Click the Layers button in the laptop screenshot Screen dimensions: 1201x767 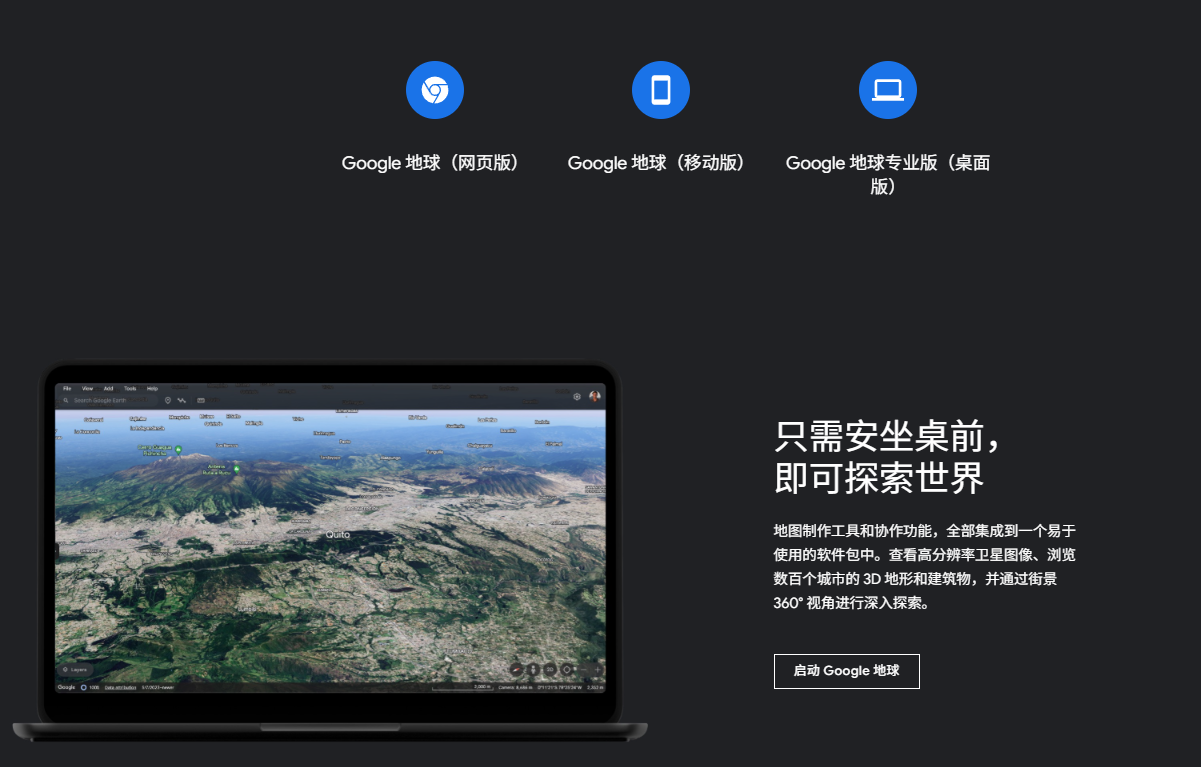pos(75,670)
